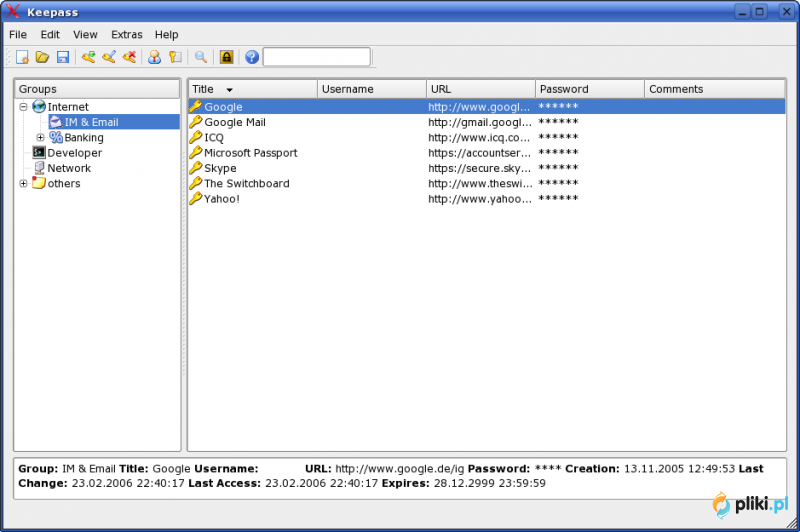
Task: Open the View menu
Action: click(85, 35)
